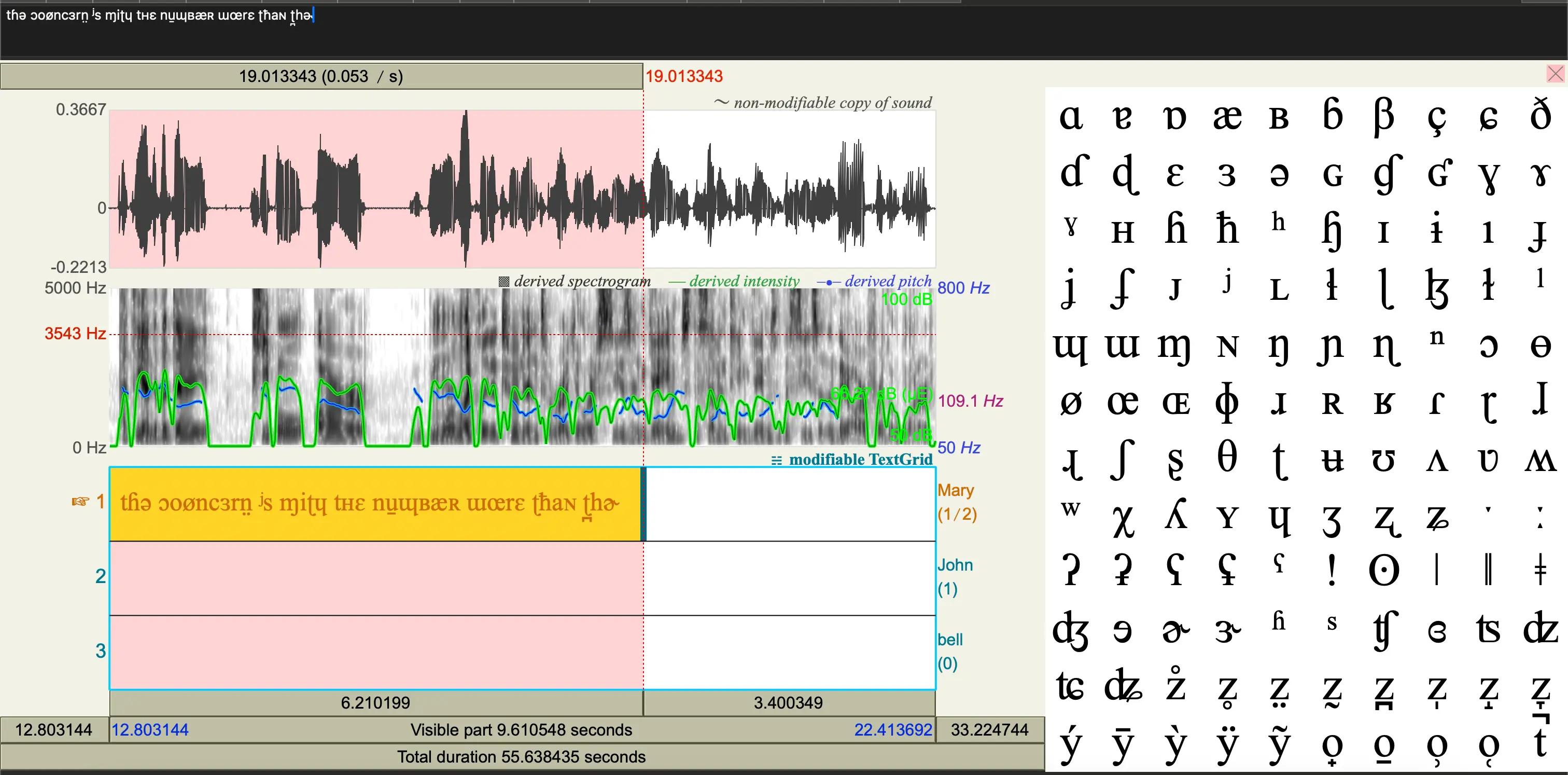Insert the turned v ʌ symbol

[1436, 461]
